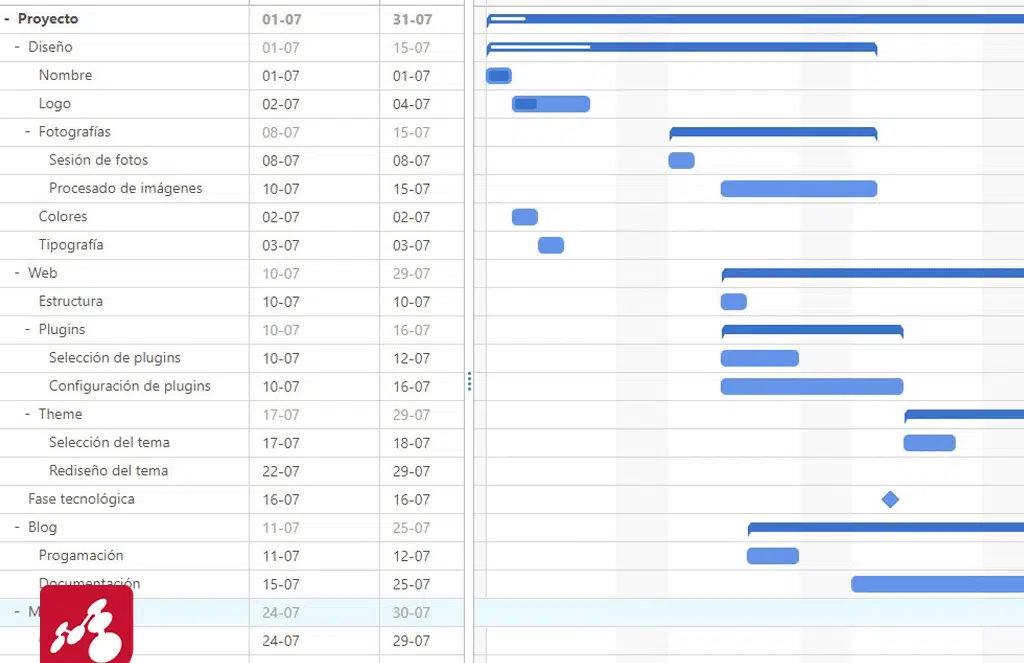The image size is (1024, 663).
Task: Click the Selección del tema Gantt bar
Action: click(x=929, y=443)
